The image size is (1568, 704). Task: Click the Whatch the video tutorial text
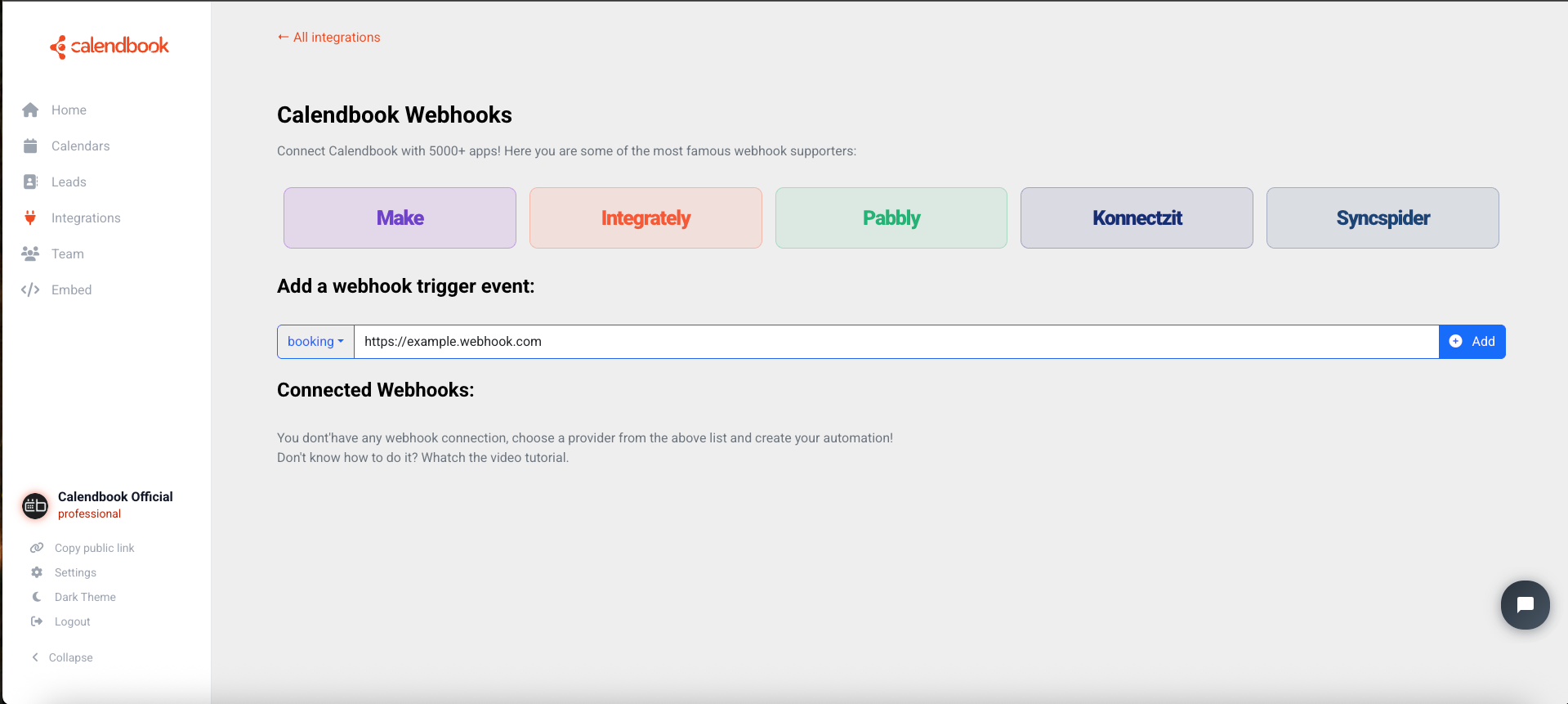click(x=495, y=458)
